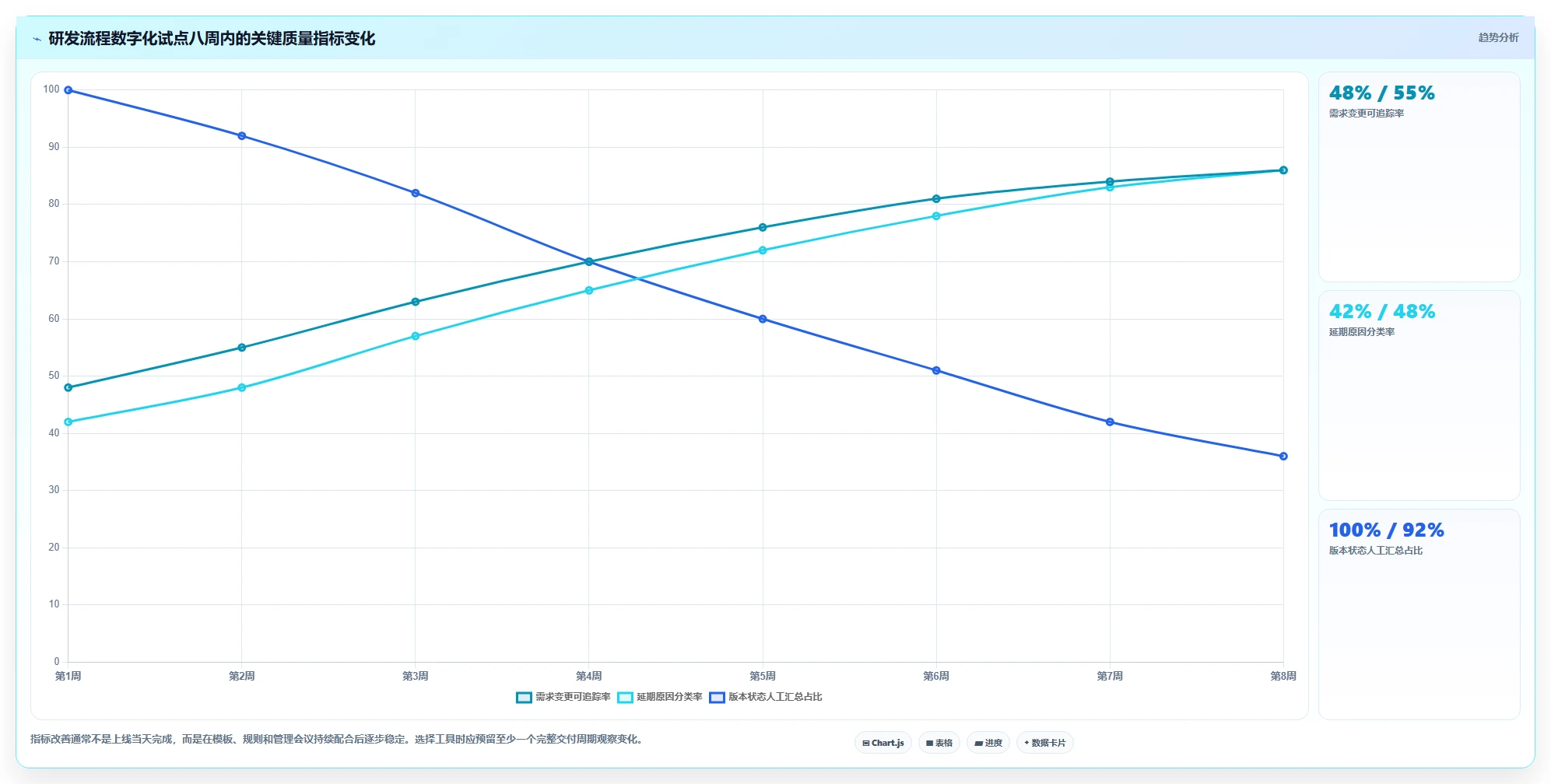
Task: Select the 第5周 point at 72 on cyan line
Action: pyautogui.click(x=763, y=250)
